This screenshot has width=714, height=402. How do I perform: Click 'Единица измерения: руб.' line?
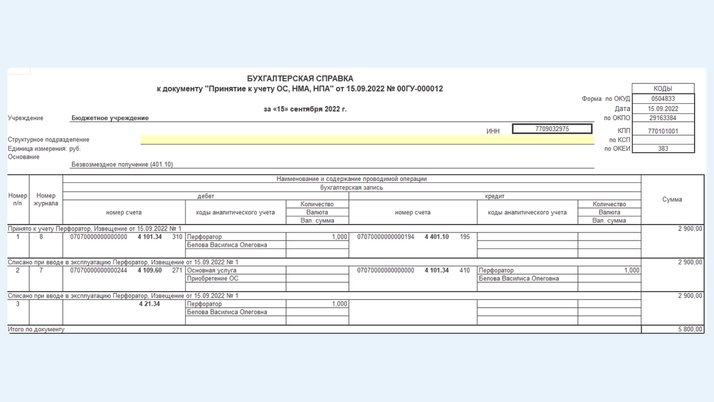point(44,148)
